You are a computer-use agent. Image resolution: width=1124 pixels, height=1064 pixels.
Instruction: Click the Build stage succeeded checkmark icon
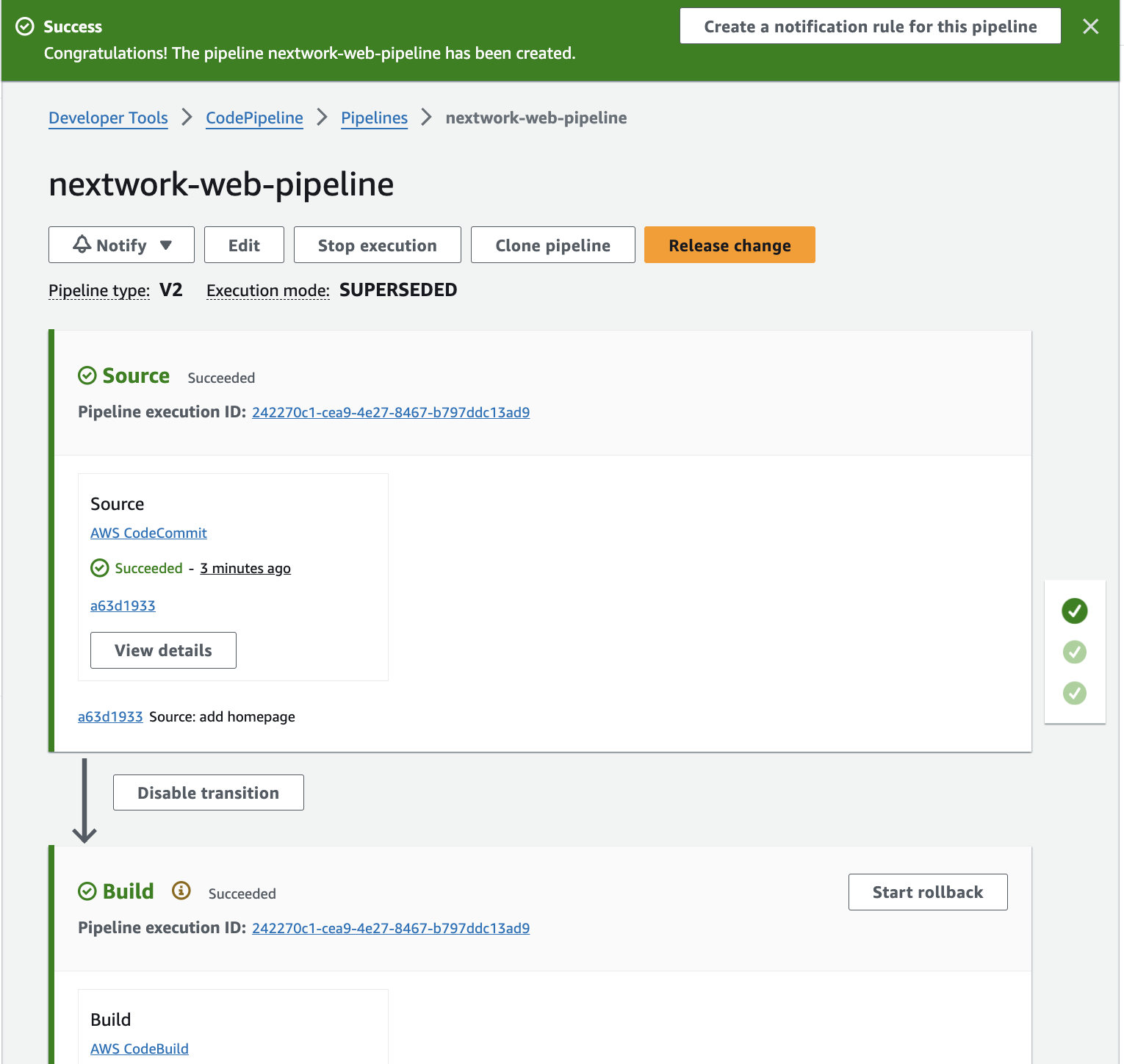coord(87,891)
